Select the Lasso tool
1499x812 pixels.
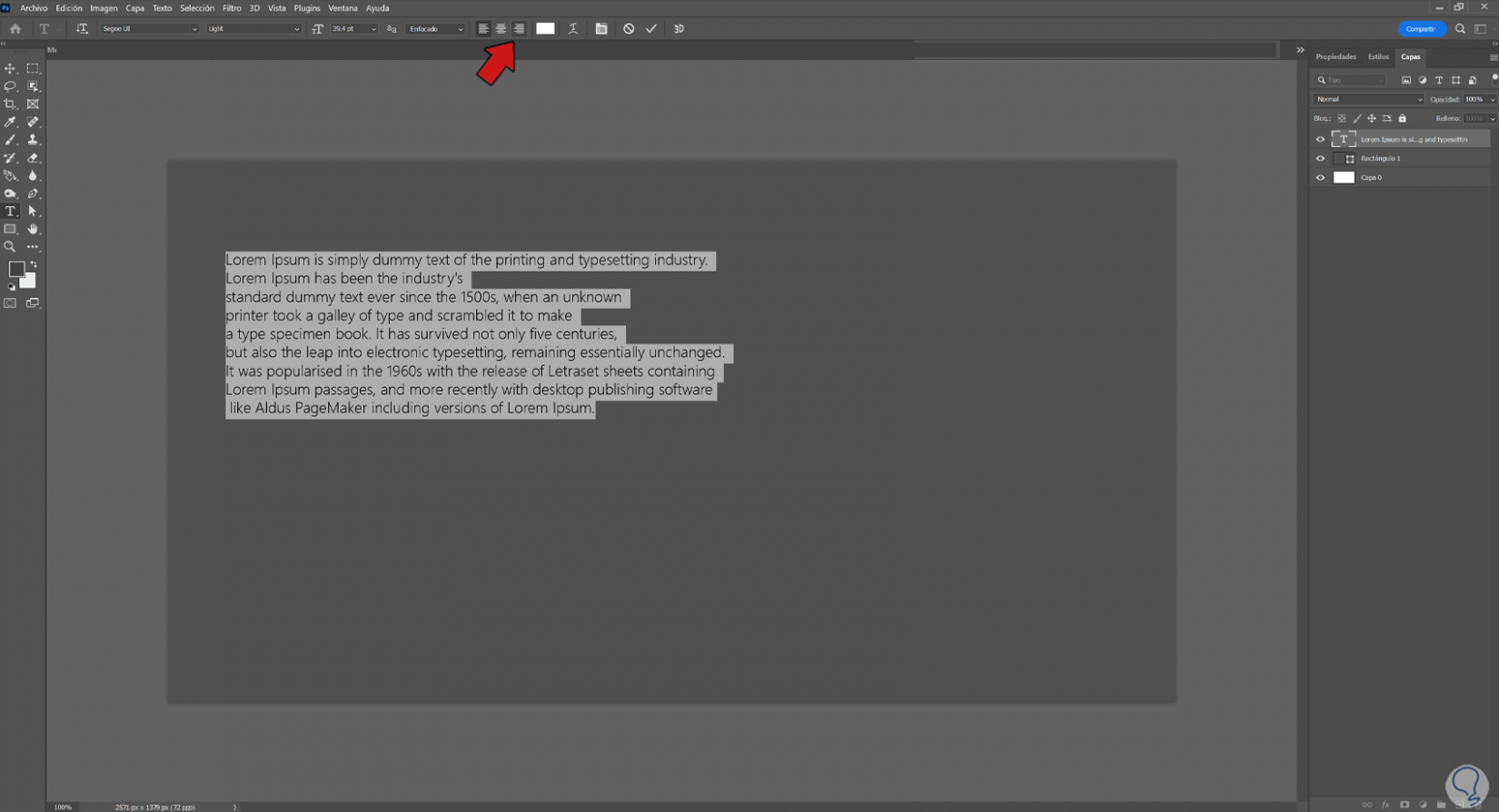10,86
